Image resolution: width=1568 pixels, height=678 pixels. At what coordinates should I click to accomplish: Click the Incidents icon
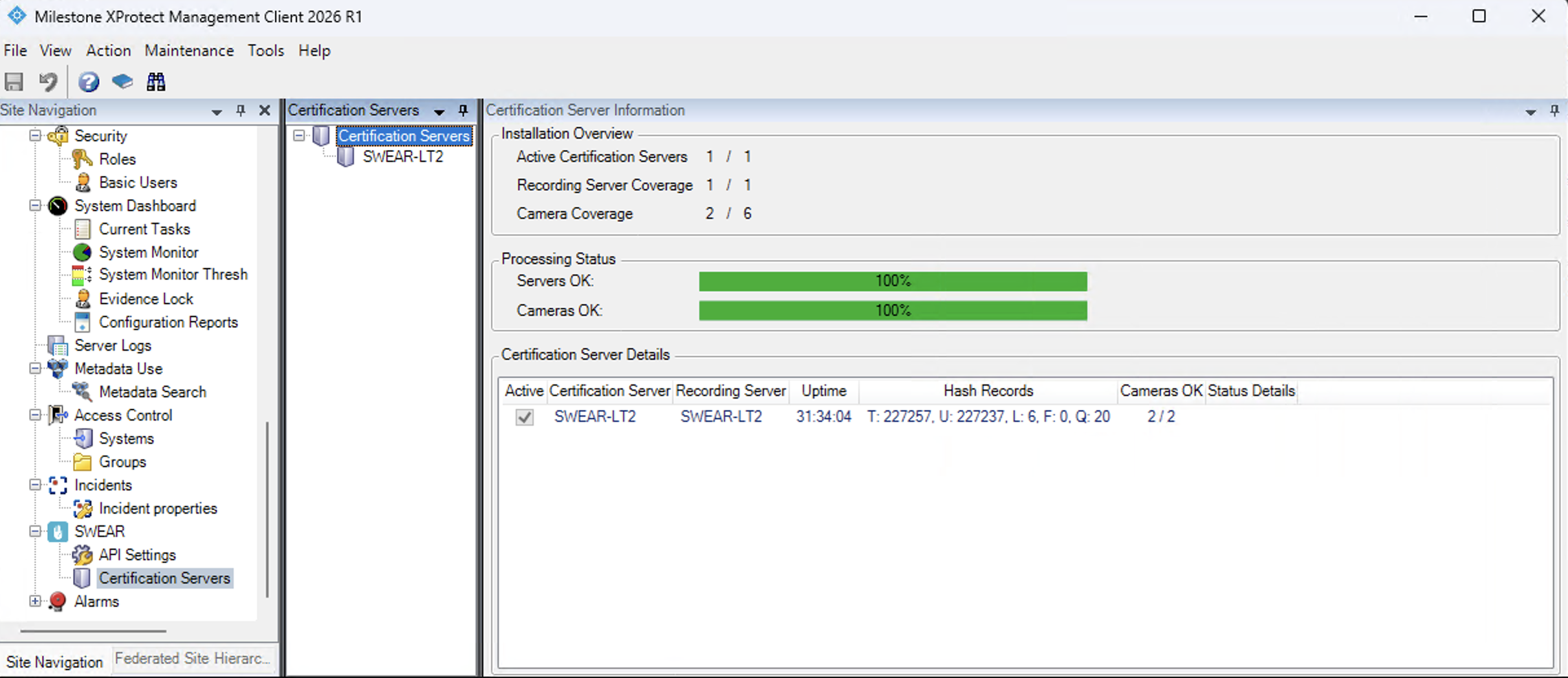click(x=58, y=485)
